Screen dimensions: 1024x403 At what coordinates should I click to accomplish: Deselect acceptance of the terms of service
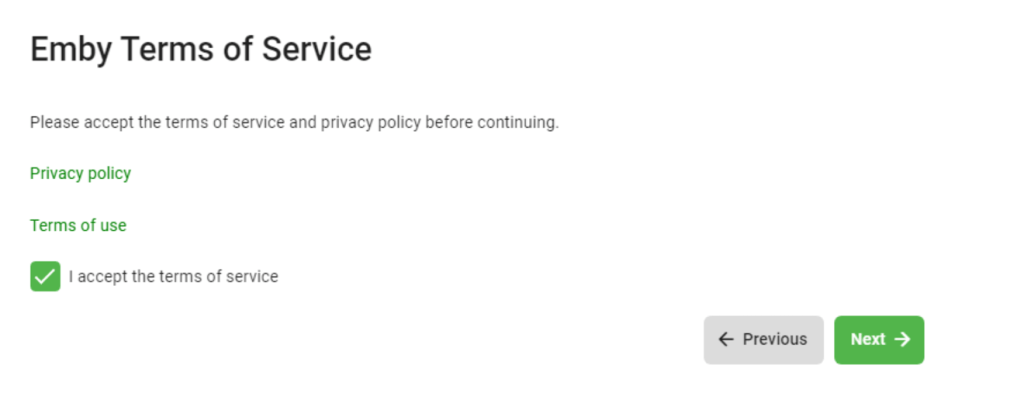(x=45, y=276)
